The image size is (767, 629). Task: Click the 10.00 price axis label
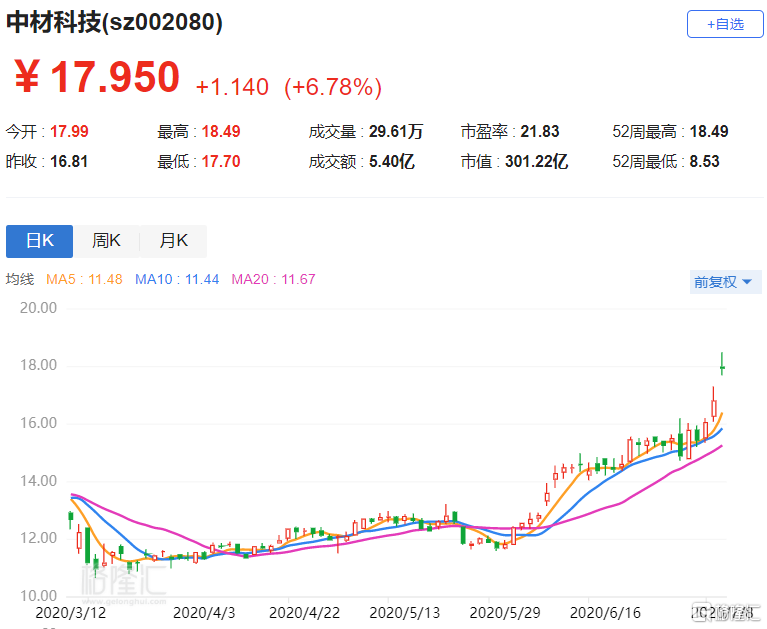tap(38, 596)
